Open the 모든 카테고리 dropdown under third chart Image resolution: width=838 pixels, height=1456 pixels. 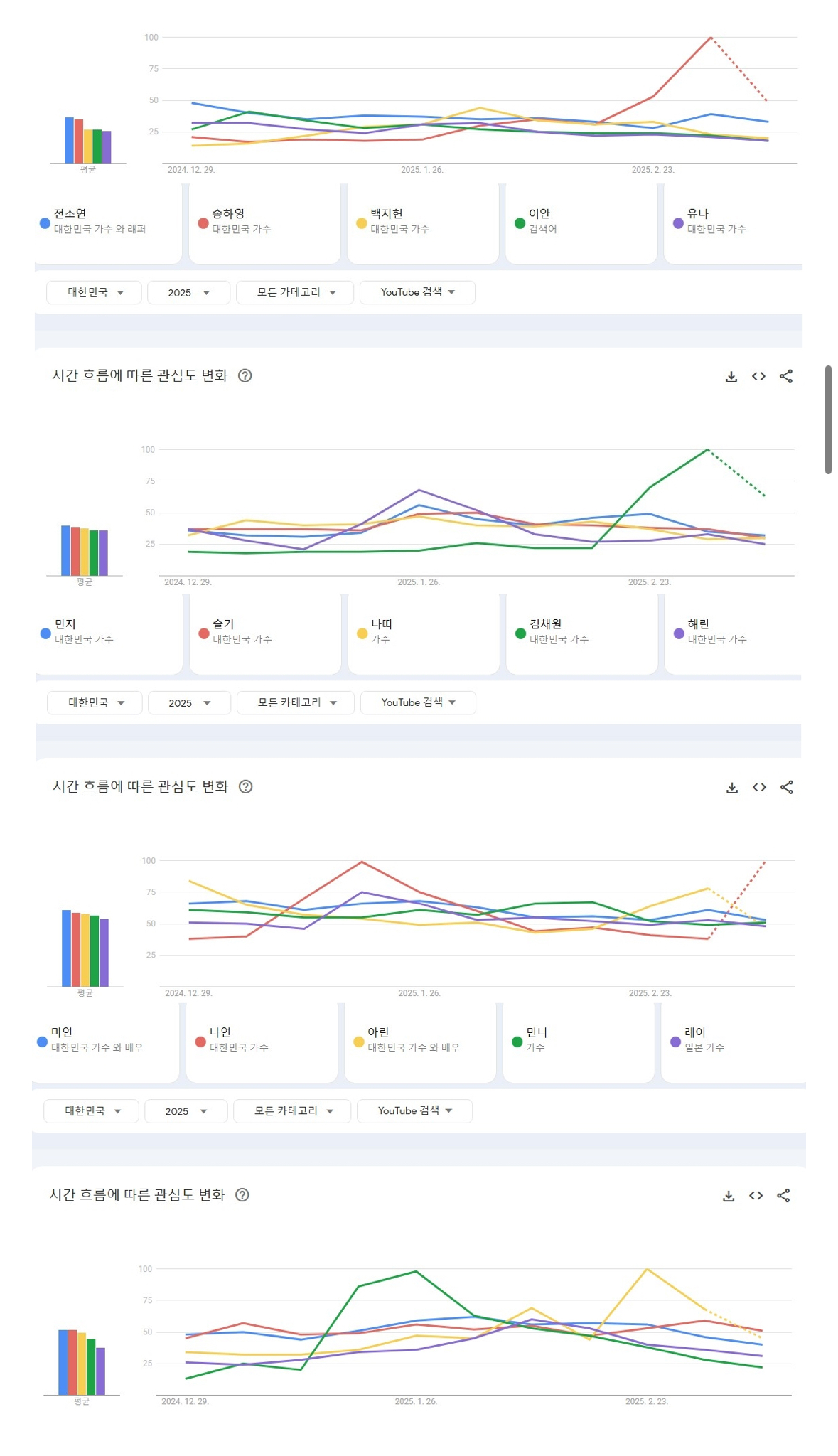(x=293, y=1111)
